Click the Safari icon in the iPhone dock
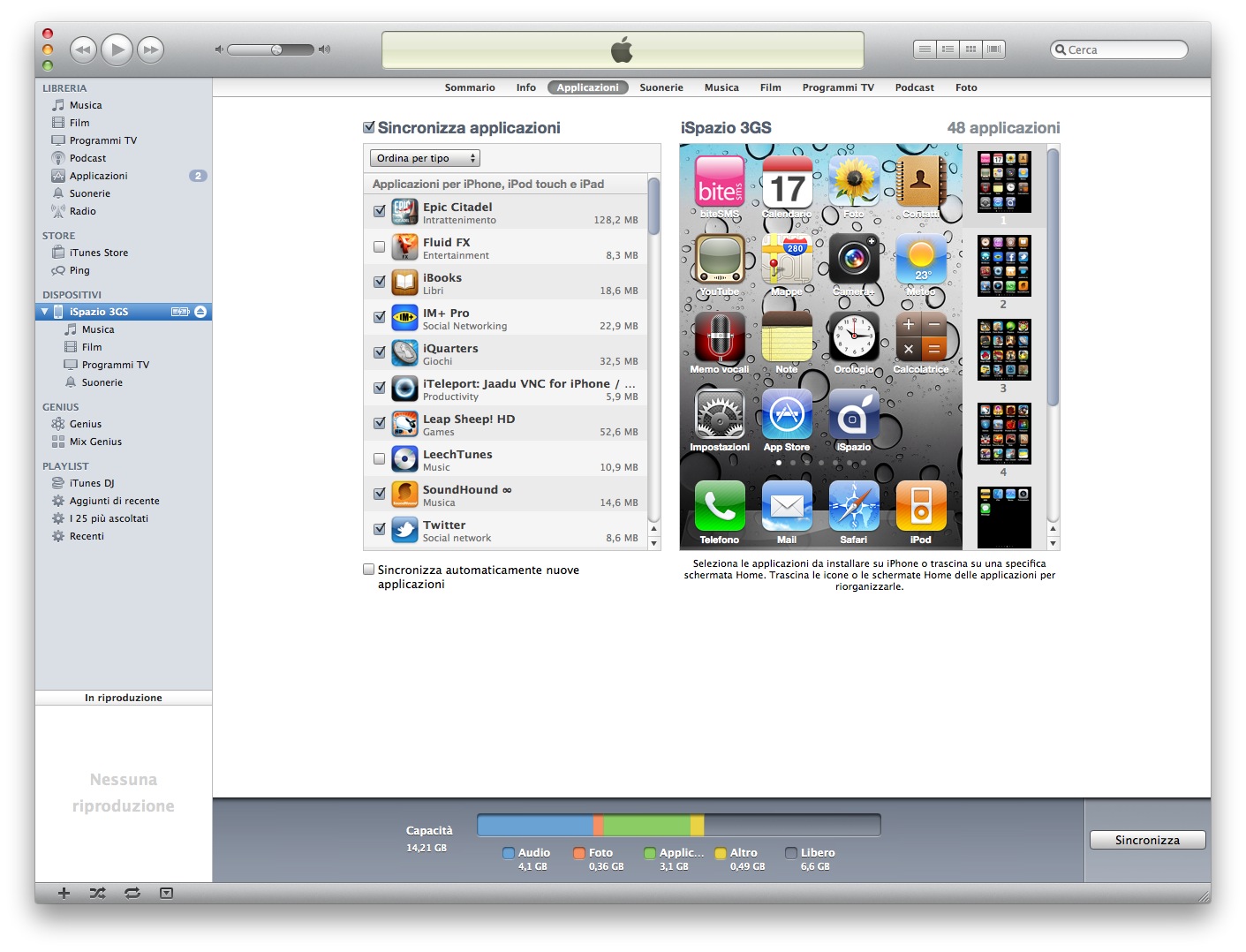The width and height of the screenshot is (1246, 952). [x=853, y=507]
